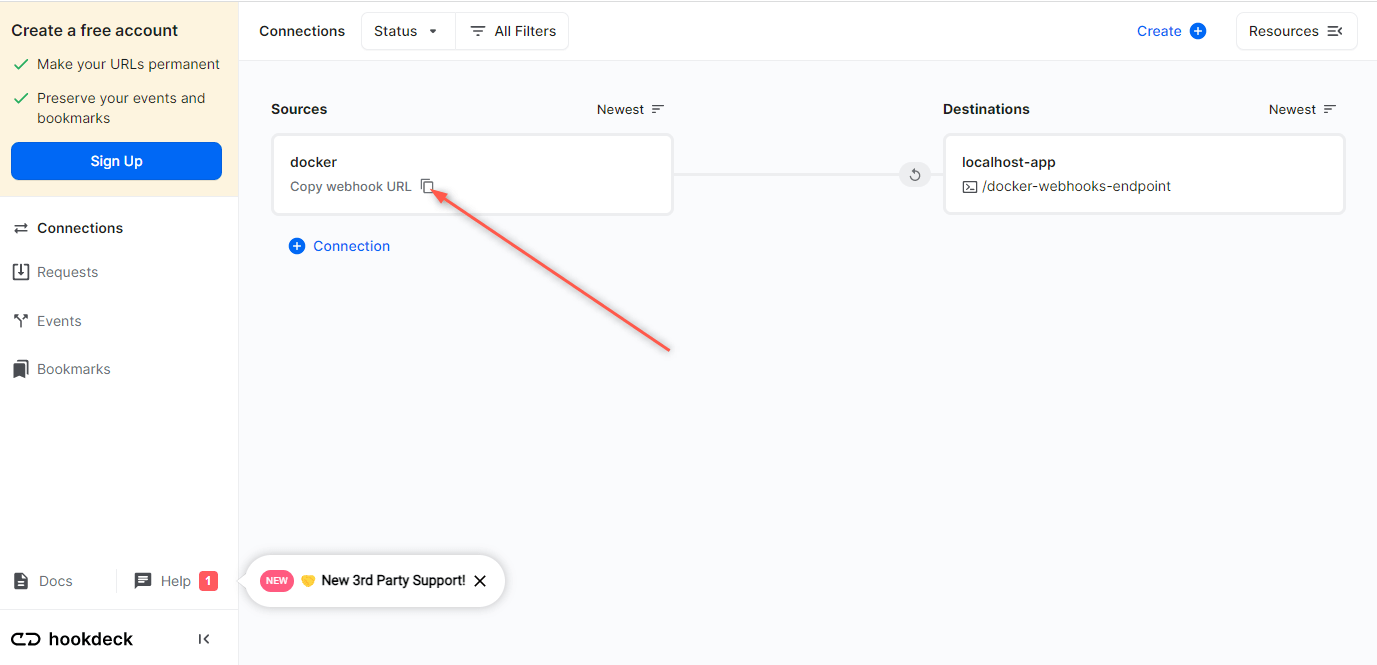This screenshot has height=665, width=1377.
Task: Open the Status filter dropdown
Action: (407, 31)
